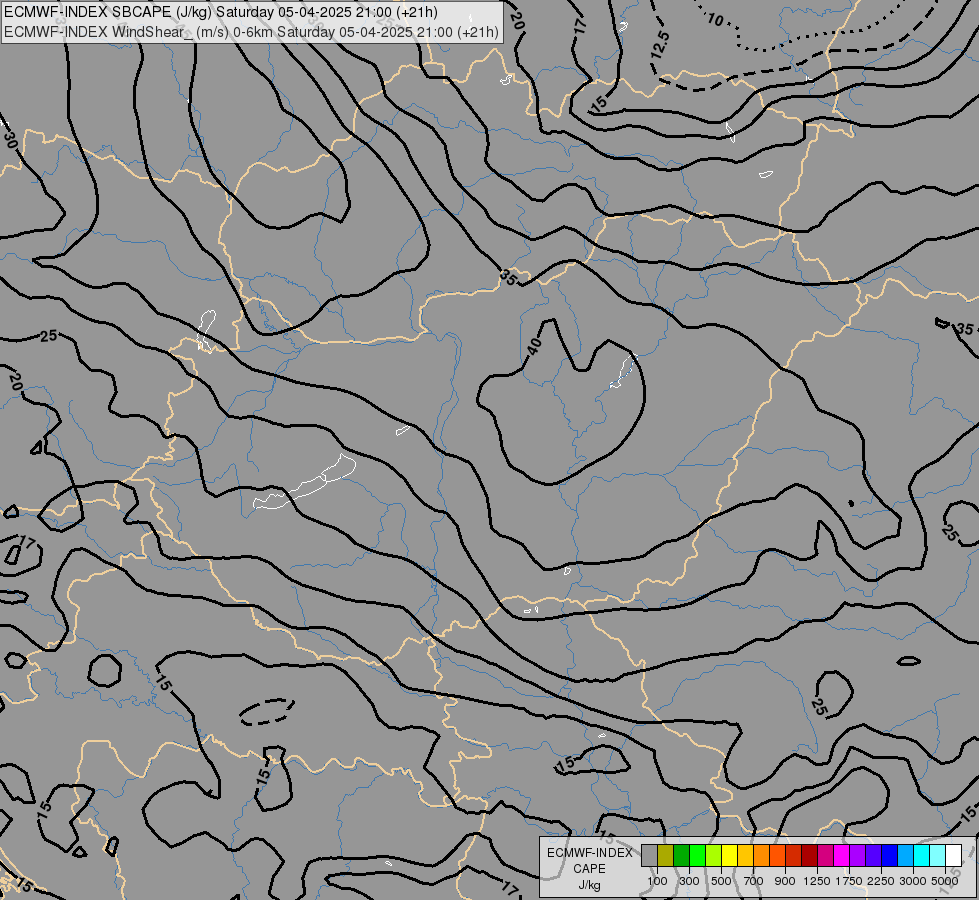Click the legend tick value '500'
The image size is (979, 900).
pos(721,881)
